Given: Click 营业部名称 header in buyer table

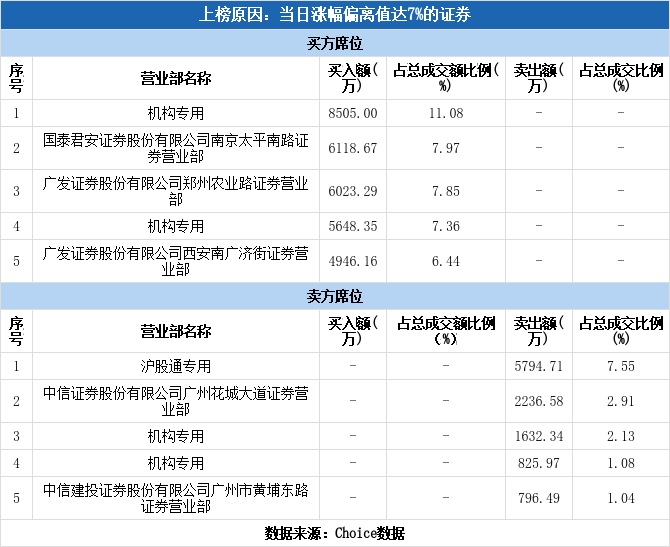Looking at the screenshot, I should pyautogui.click(x=176, y=78).
